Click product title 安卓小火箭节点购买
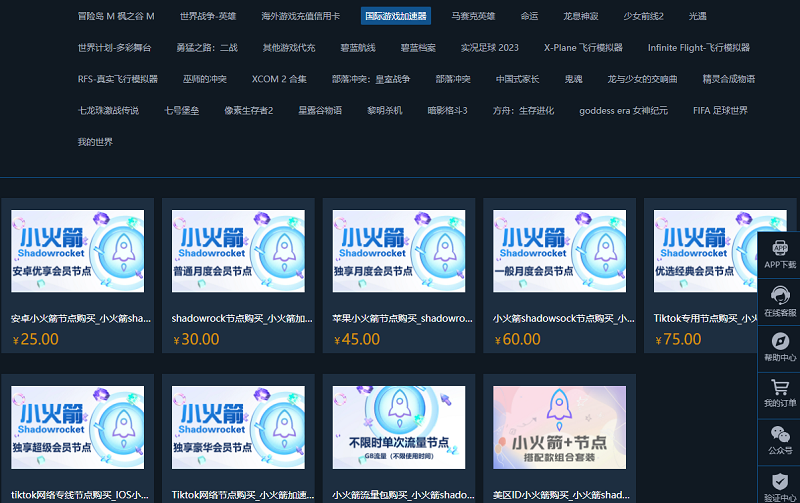 click(81, 318)
